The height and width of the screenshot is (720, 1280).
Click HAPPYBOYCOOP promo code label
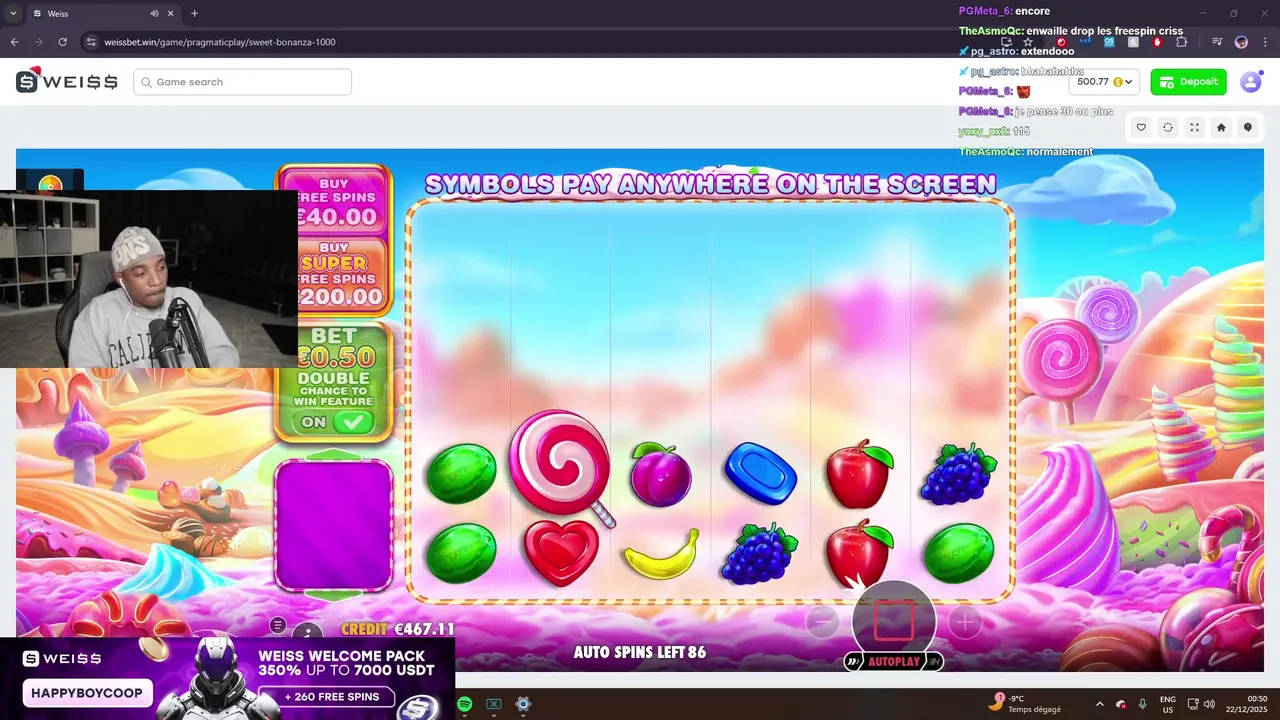pos(87,693)
